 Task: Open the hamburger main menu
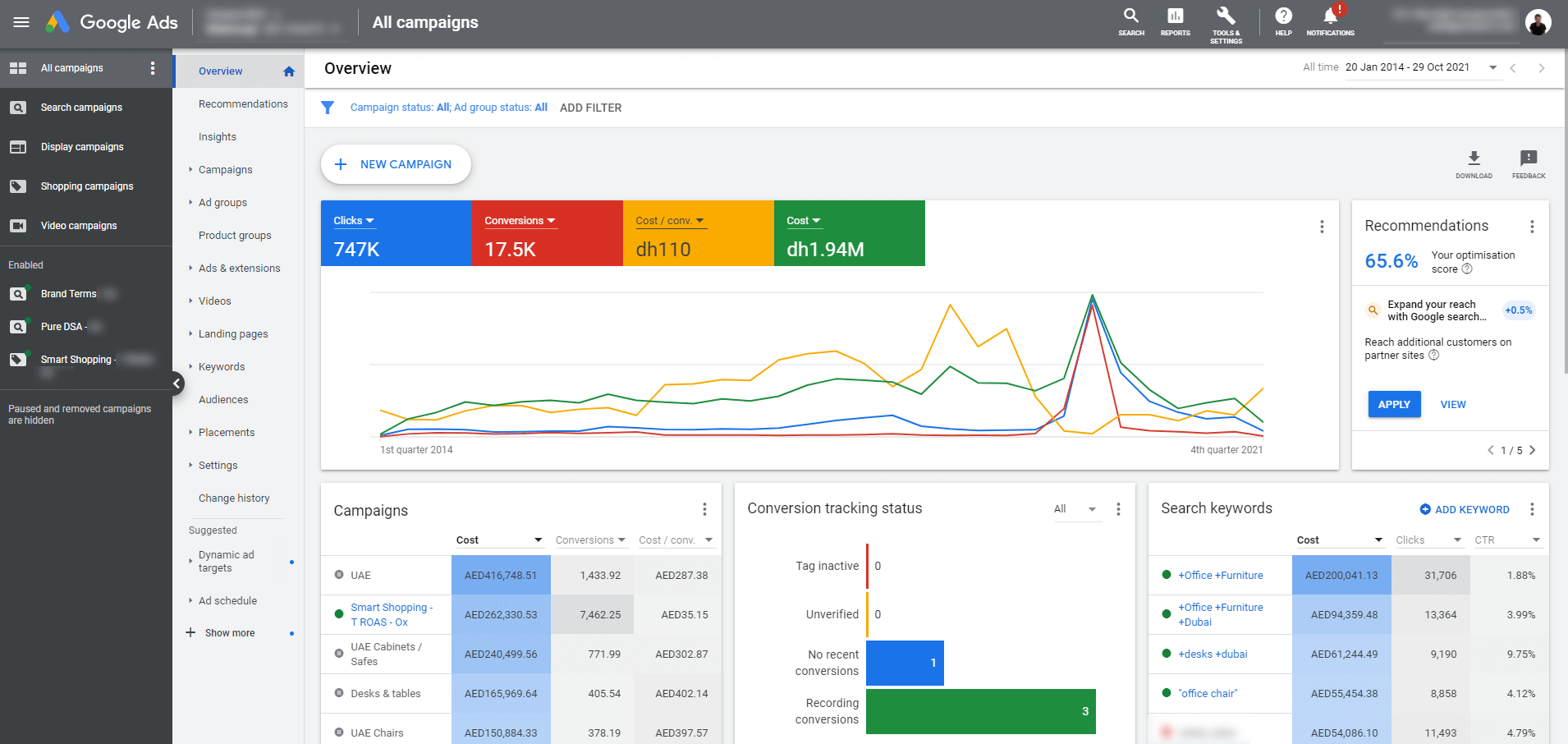(21, 22)
